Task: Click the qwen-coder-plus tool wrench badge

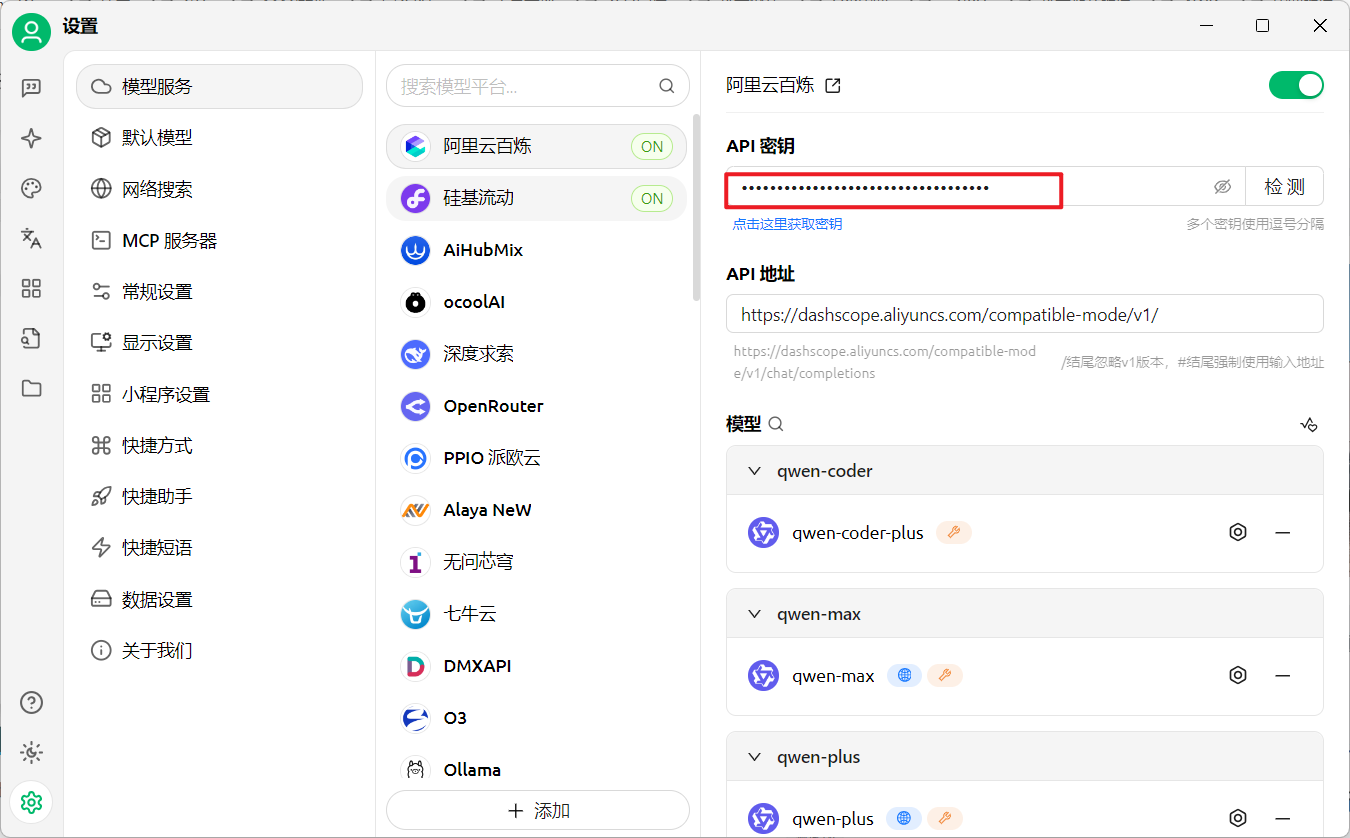Action: click(x=954, y=533)
